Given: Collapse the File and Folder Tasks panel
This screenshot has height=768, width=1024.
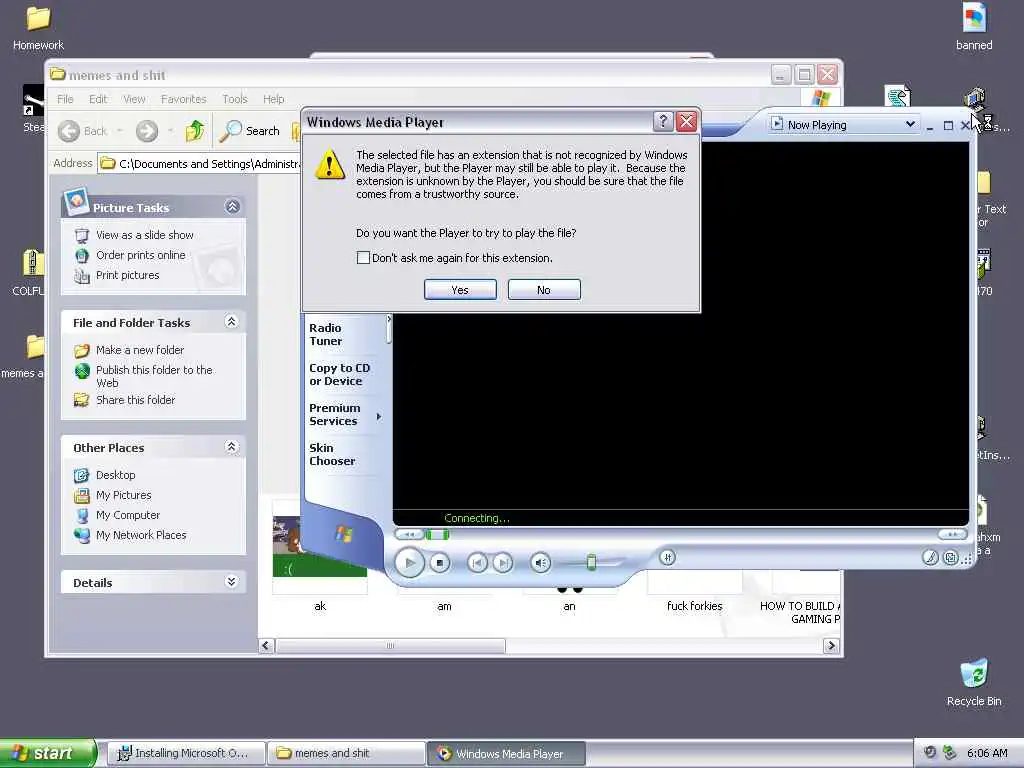Looking at the screenshot, I should (x=231, y=321).
